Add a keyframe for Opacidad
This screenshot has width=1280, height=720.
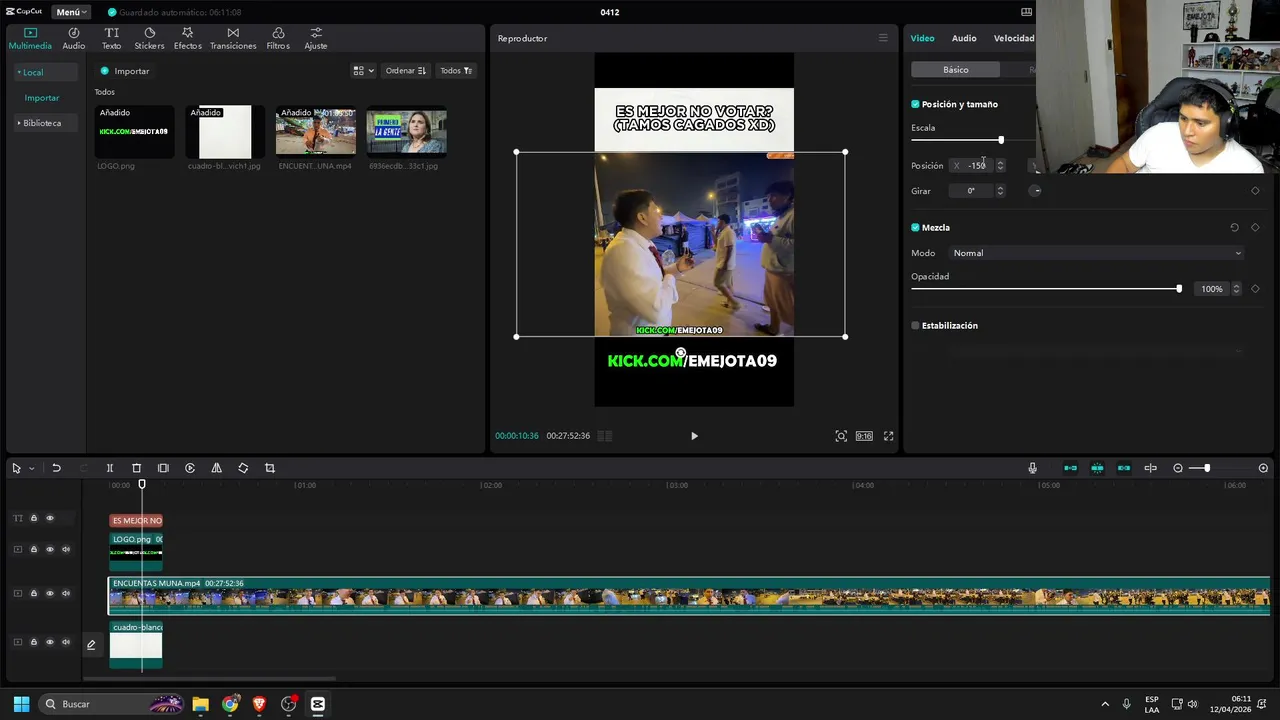tap(1255, 289)
